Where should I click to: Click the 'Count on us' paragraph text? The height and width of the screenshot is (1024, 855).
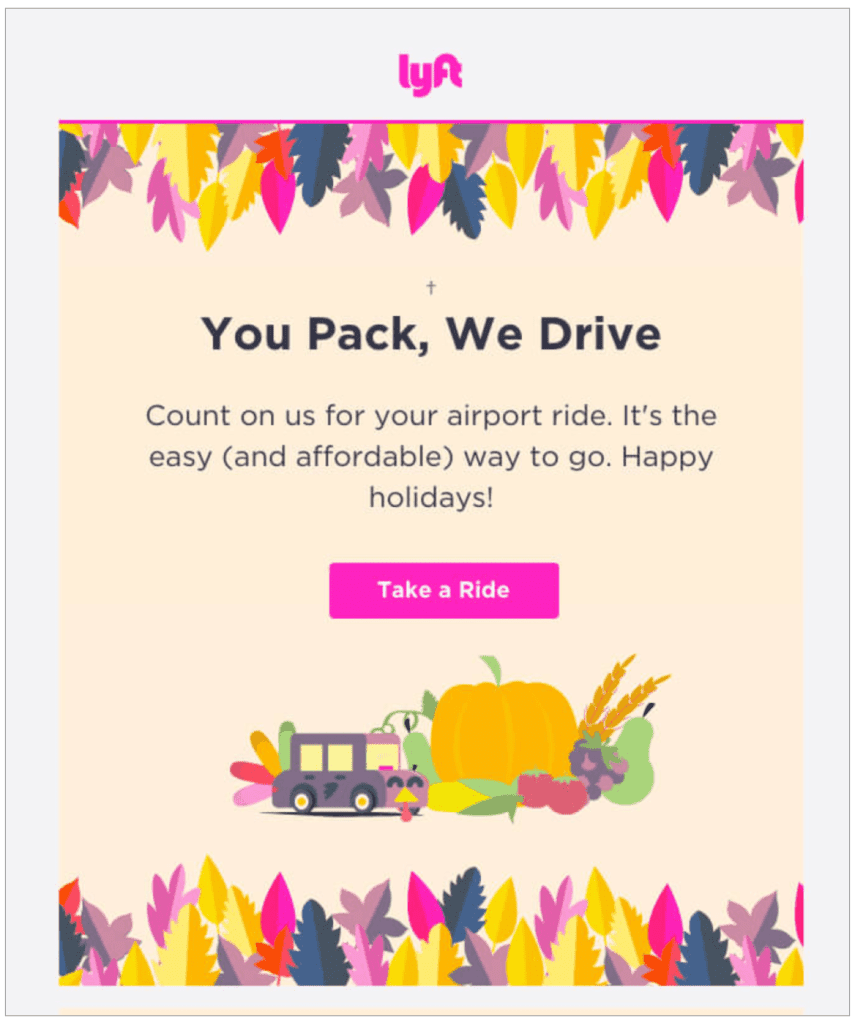tap(431, 456)
